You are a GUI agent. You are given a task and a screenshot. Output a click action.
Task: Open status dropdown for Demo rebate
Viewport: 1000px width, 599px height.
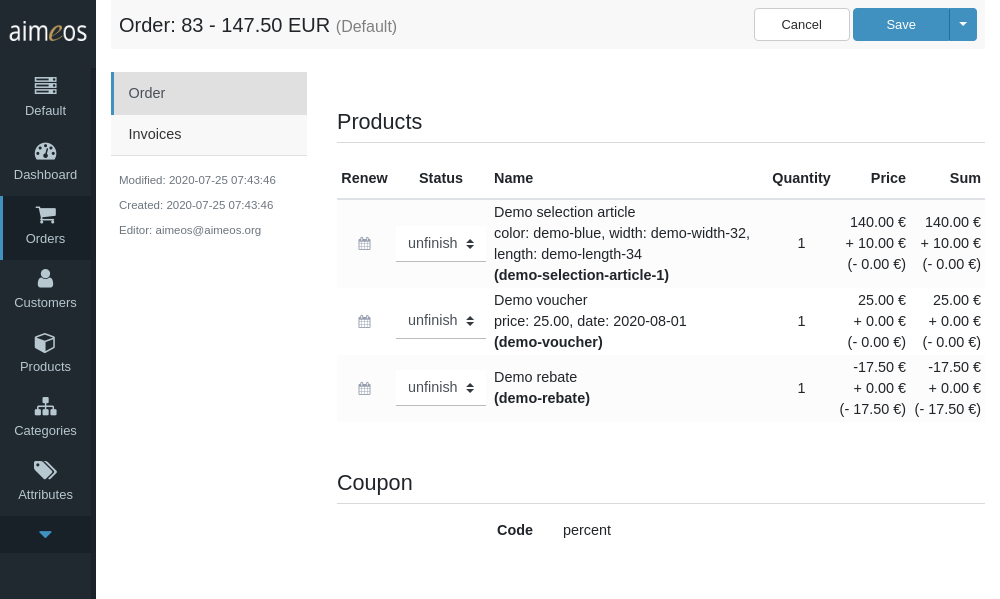pyautogui.click(x=441, y=388)
